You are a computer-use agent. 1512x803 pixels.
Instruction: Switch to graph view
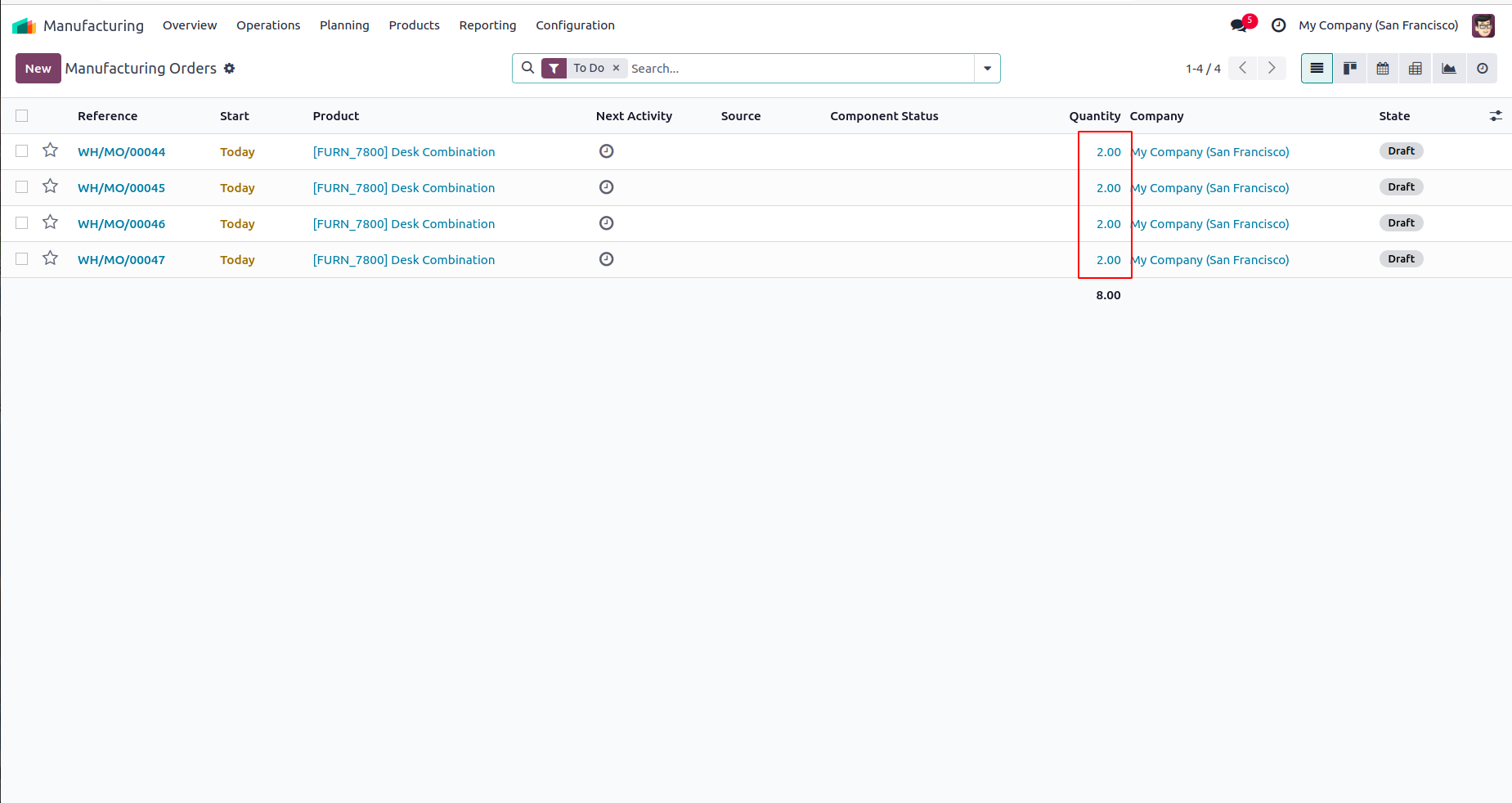click(x=1449, y=69)
